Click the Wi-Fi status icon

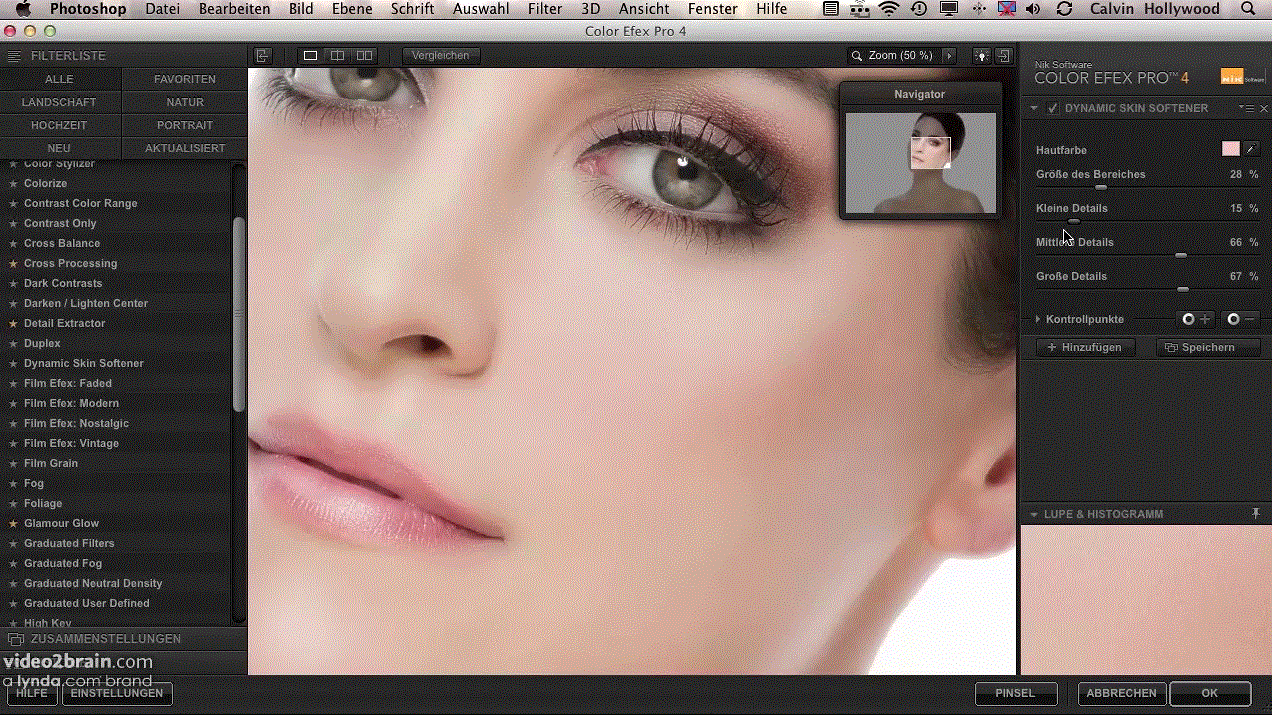click(x=889, y=9)
